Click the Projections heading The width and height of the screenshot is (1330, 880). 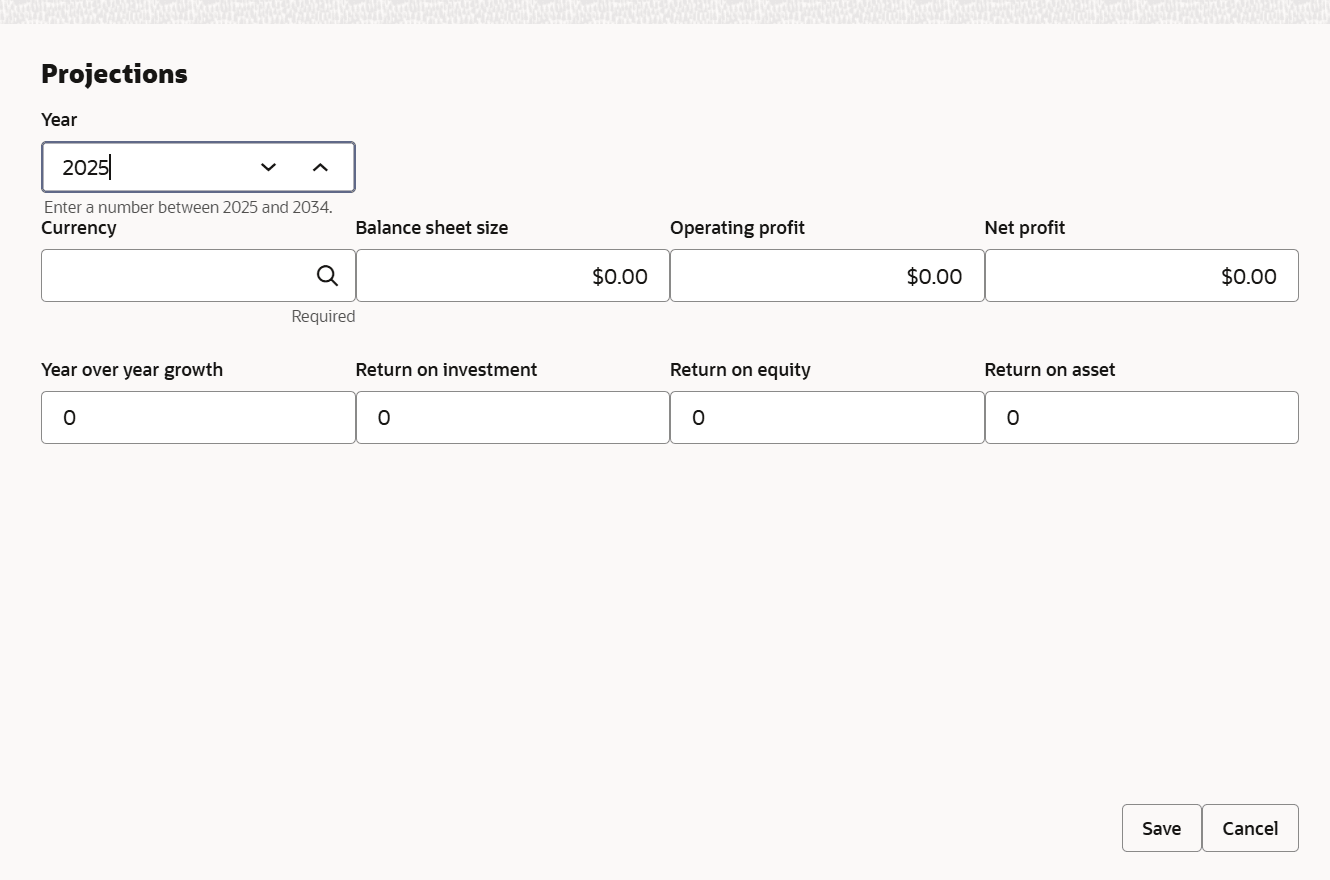[x=114, y=74]
